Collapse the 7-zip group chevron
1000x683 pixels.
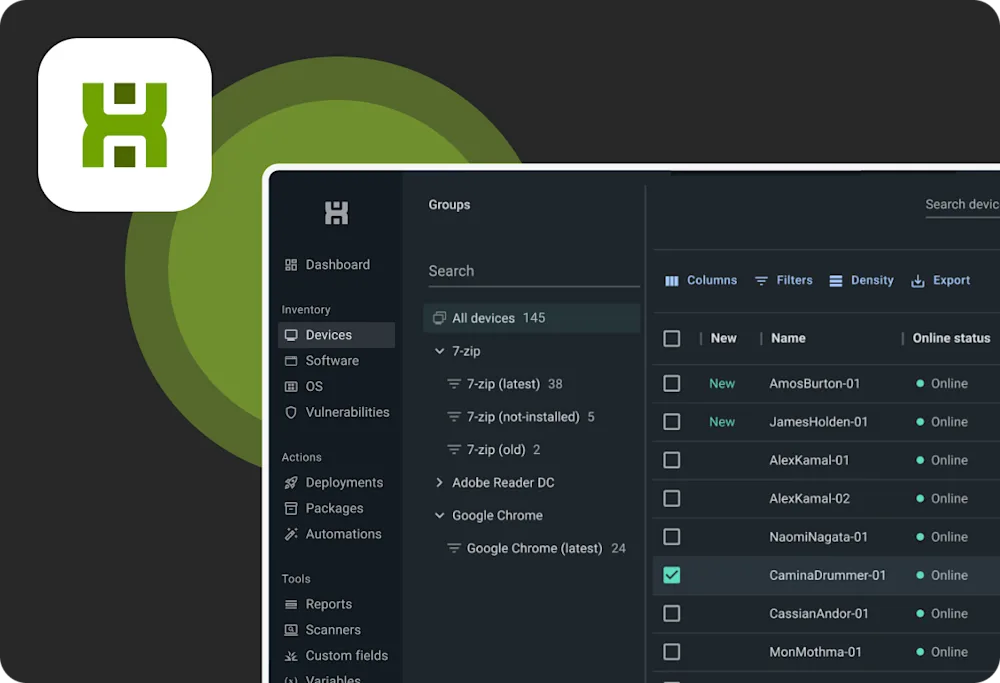click(x=439, y=351)
